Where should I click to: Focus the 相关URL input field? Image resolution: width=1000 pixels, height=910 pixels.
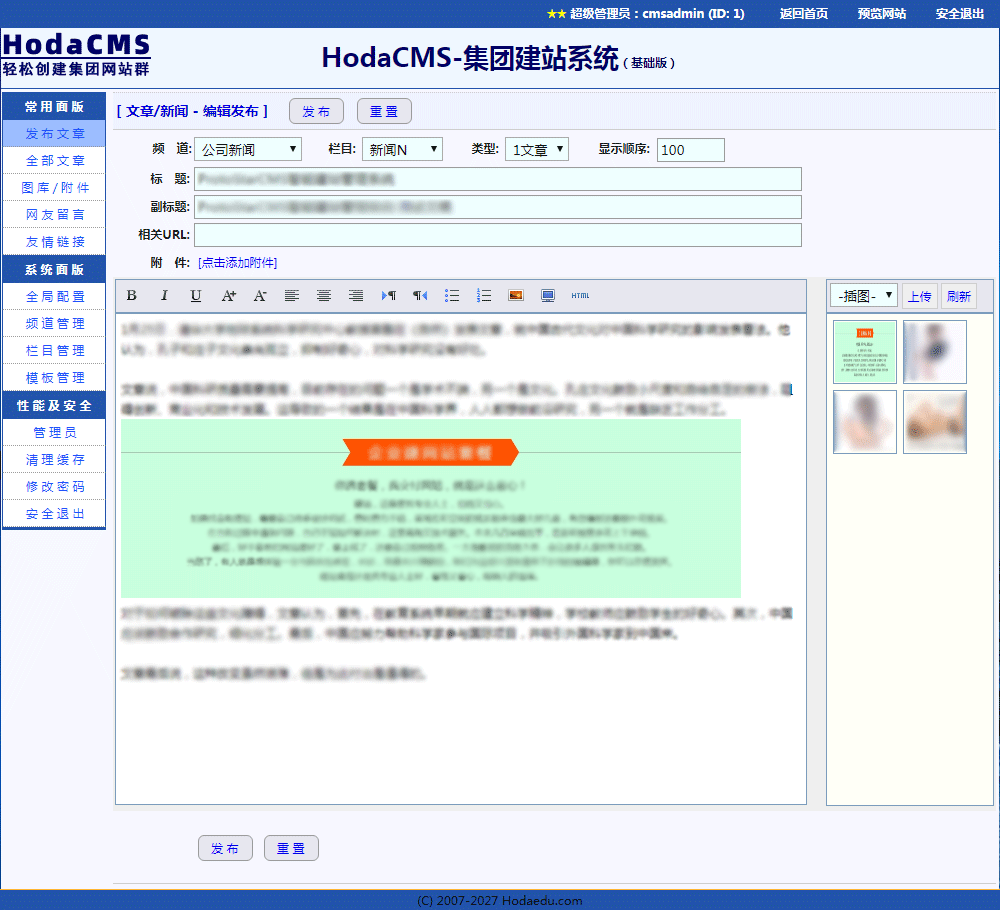pyautogui.click(x=497, y=235)
